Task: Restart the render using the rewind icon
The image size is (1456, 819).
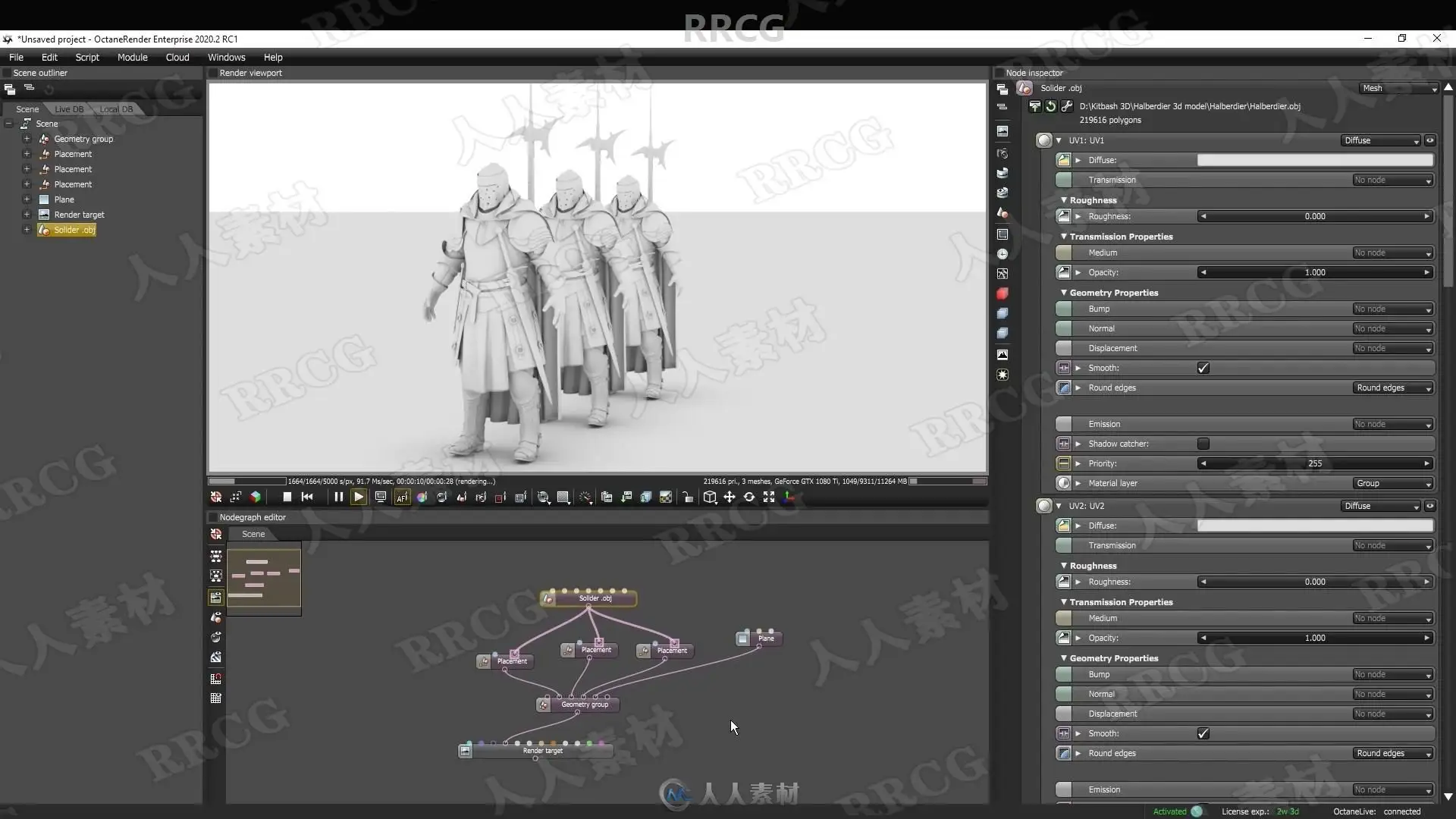Action: coord(307,497)
